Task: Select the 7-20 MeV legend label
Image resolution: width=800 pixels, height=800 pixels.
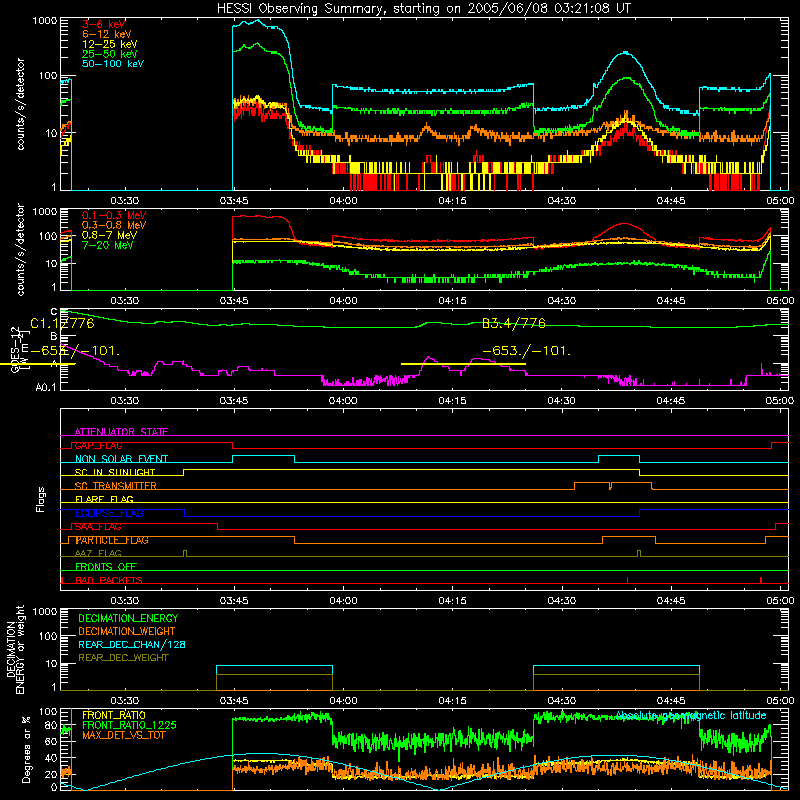Action: pos(107,245)
